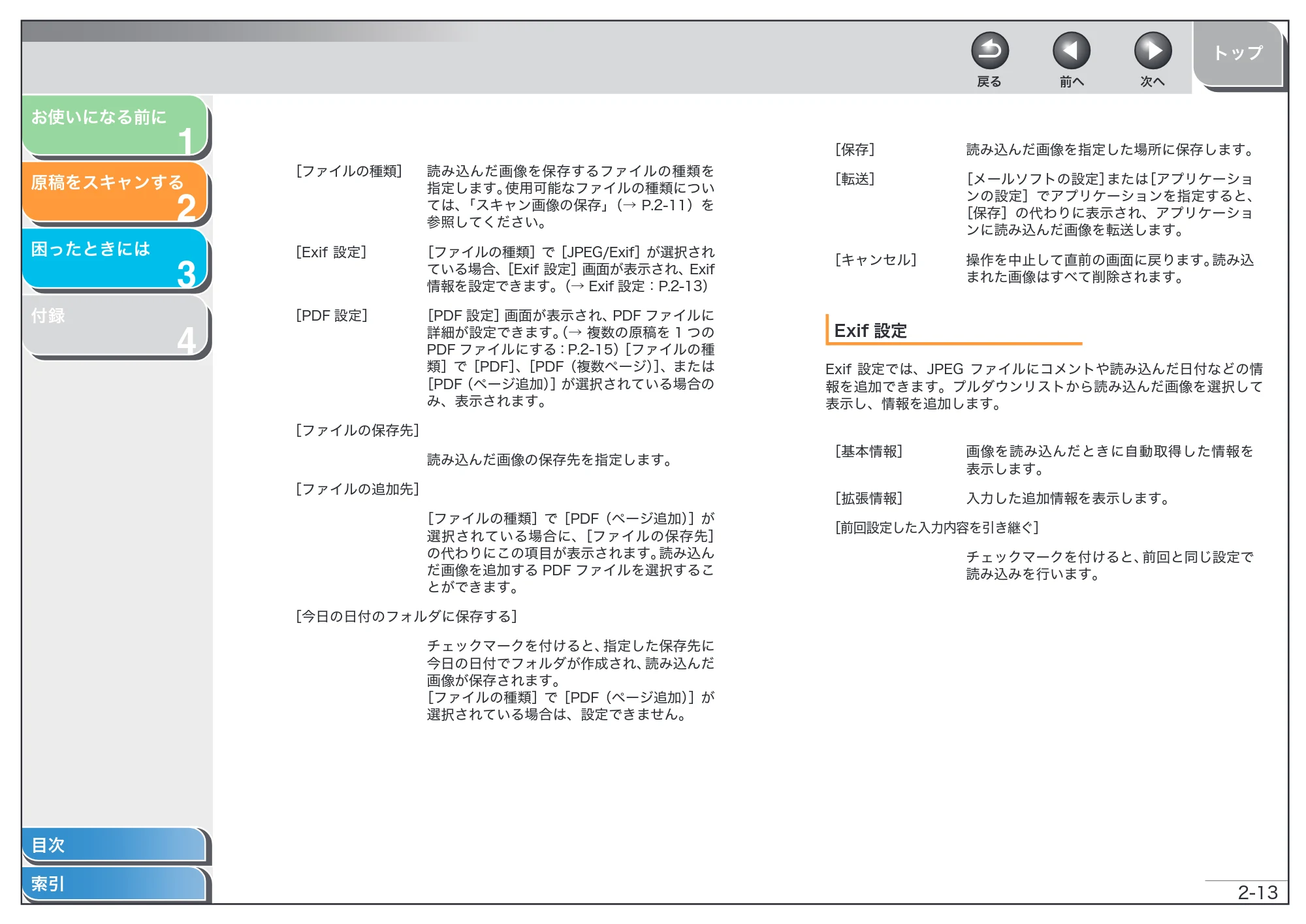Image resolution: width=1306 pixels, height=924 pixels.
Task: Click the [ファイルの追加先] term label
Action: pos(357,489)
